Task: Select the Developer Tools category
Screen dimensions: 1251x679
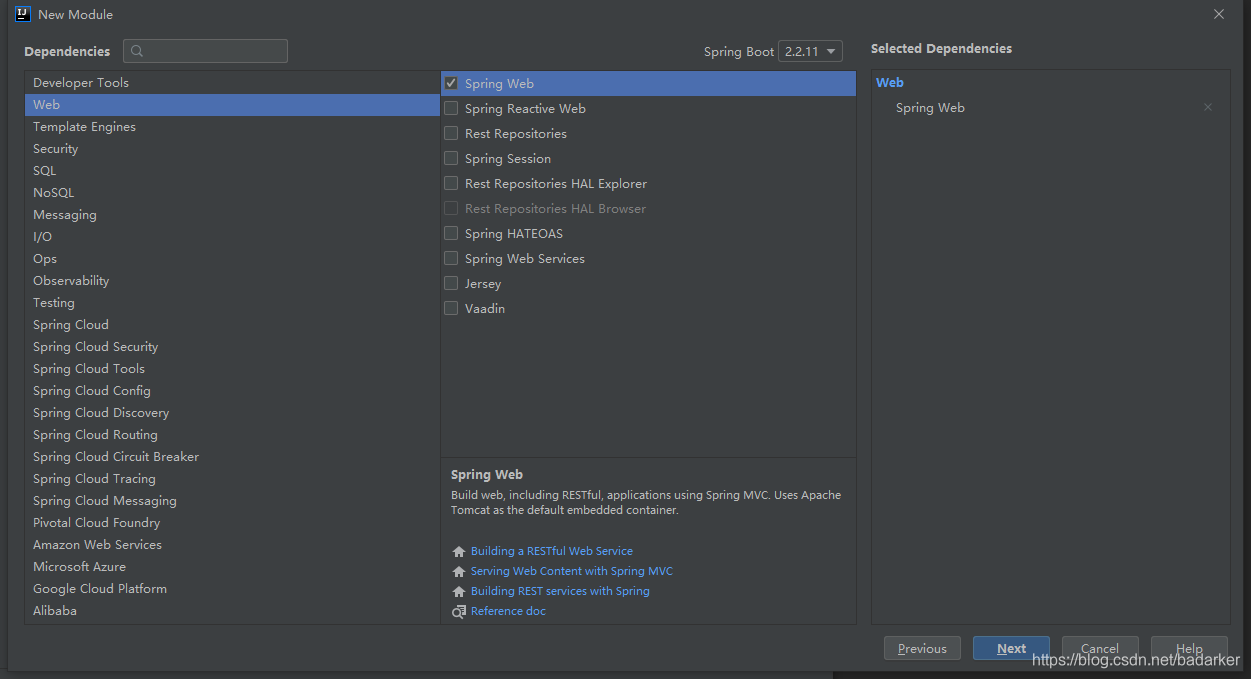Action: click(232, 83)
